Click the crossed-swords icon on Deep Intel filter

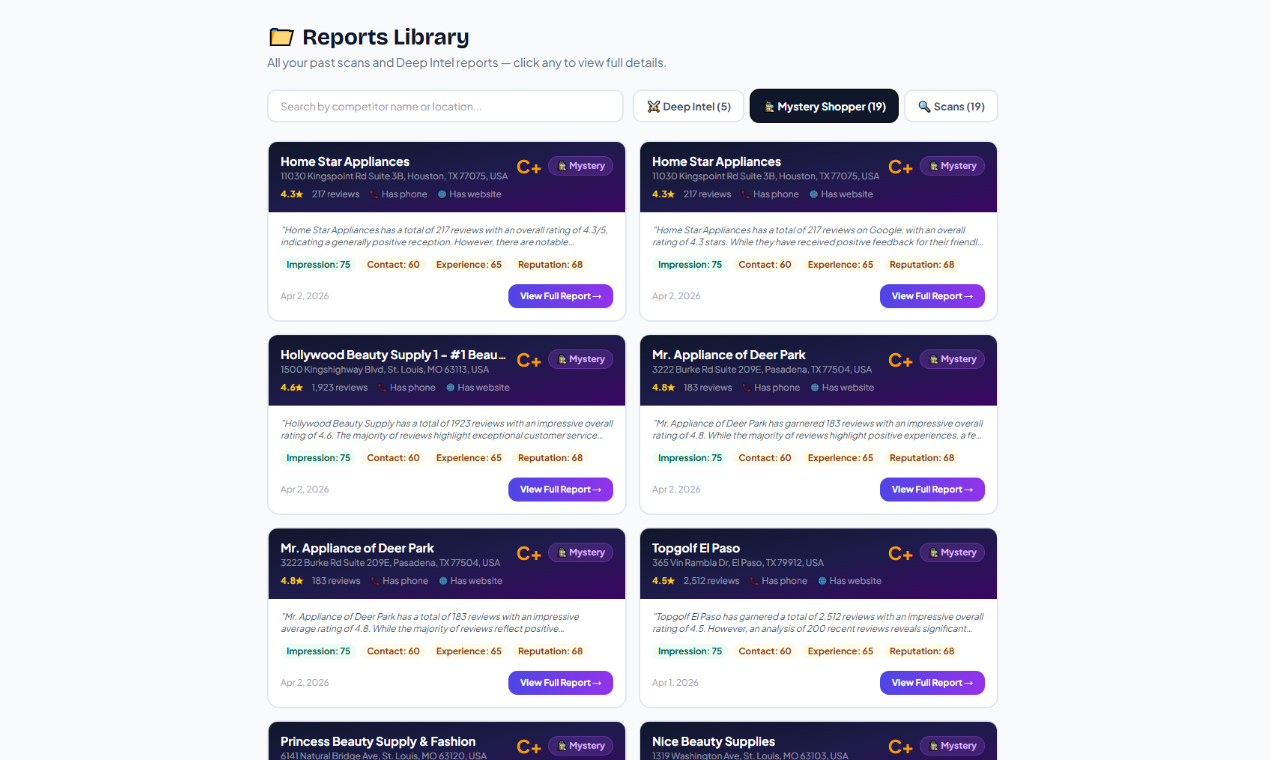[x=653, y=105]
